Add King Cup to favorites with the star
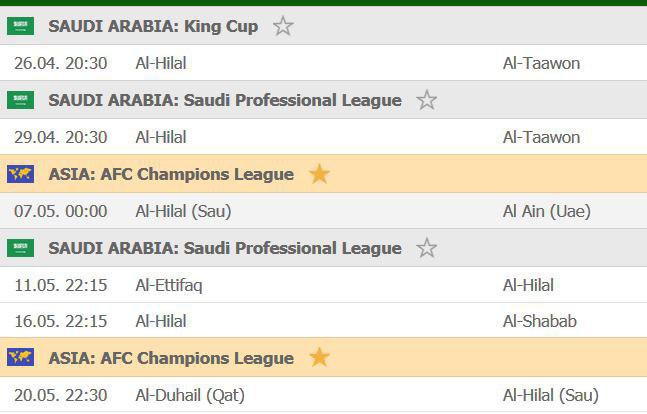 click(283, 26)
